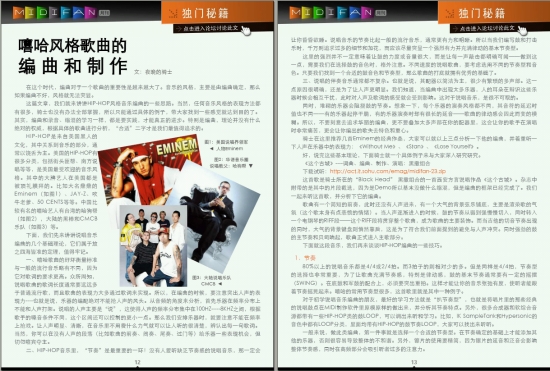The width and height of the screenshot is (550, 371).
Task: Click the arrow icon beside 独门秘籍 on right banner
Action: 449,13
